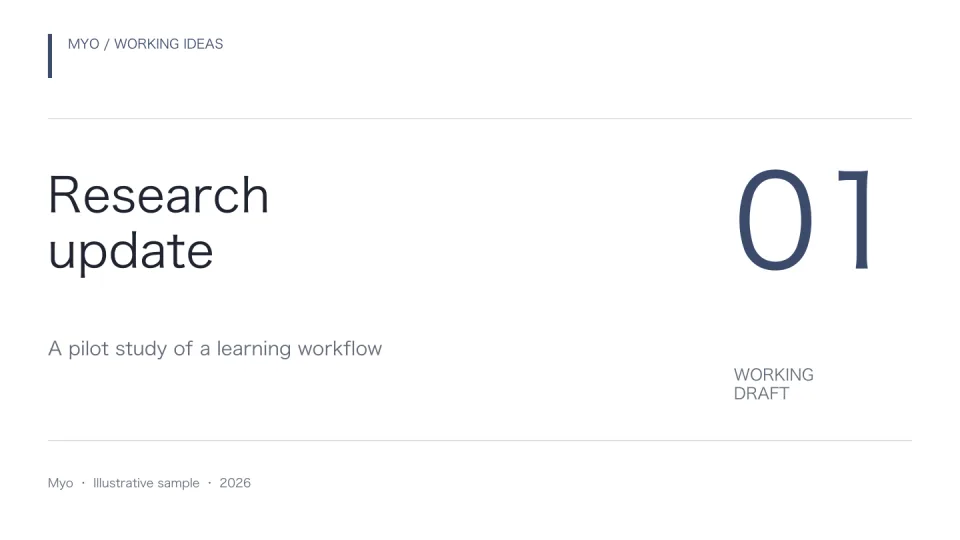Click the word workflow in the subtitle
This screenshot has width=960, height=540.
340,349
